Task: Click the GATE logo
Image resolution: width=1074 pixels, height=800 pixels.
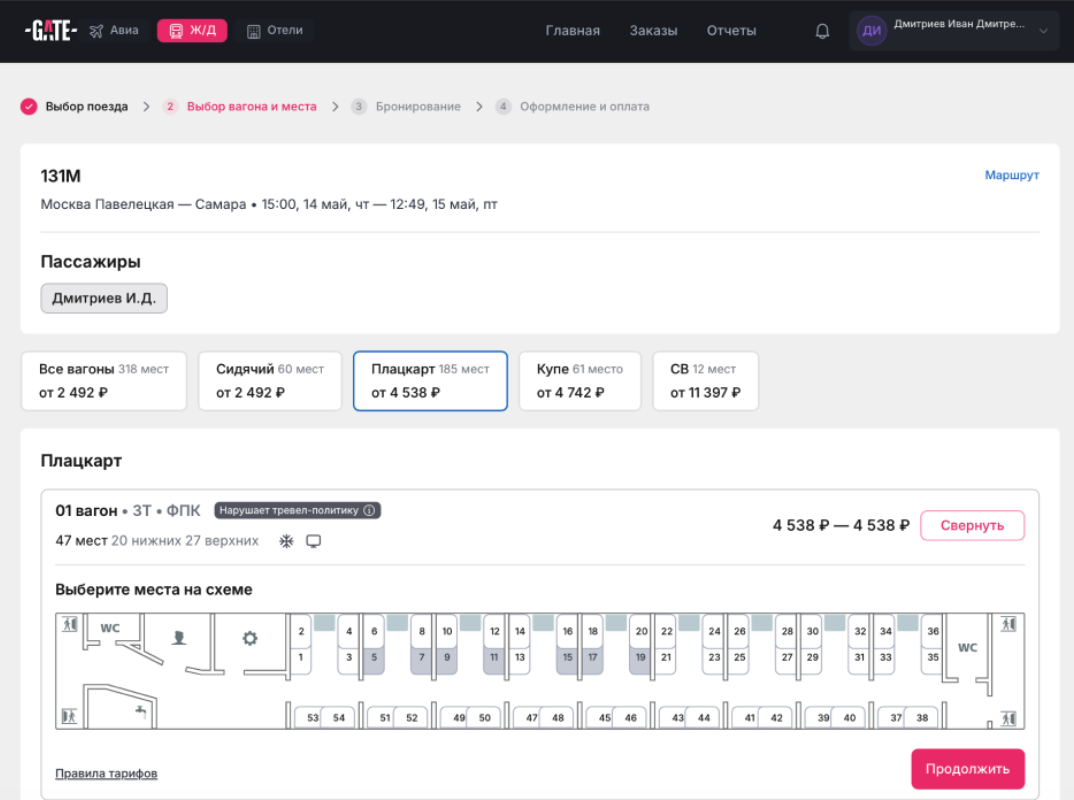Action: [x=50, y=31]
